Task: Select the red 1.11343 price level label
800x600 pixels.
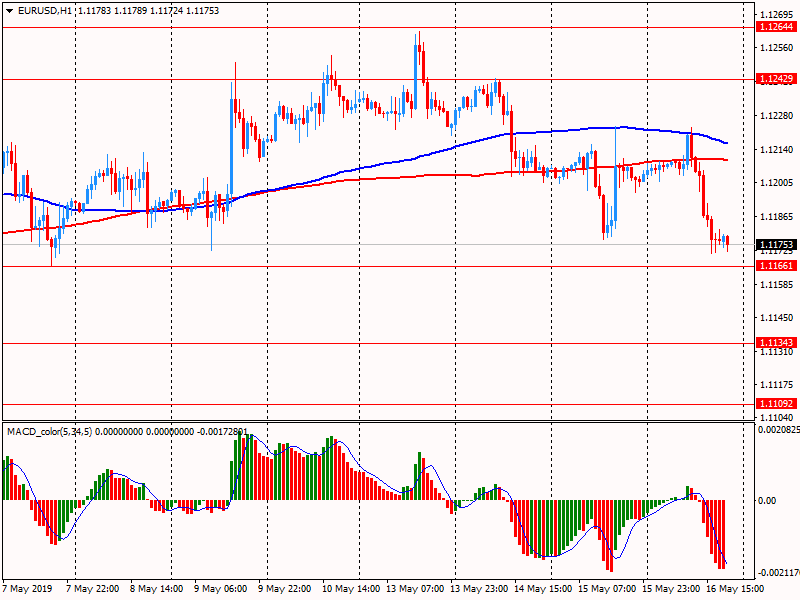Action: coord(775,342)
